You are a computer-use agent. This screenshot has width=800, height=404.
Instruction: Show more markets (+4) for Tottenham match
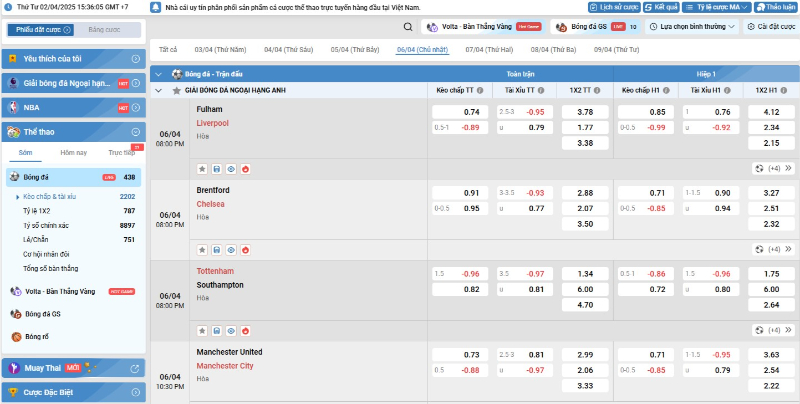click(x=774, y=330)
